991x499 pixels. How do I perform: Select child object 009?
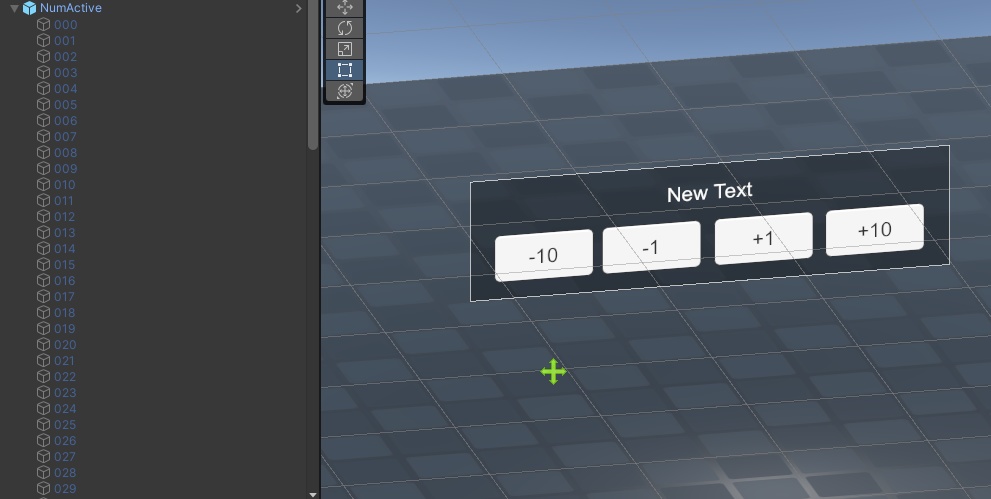[66, 169]
